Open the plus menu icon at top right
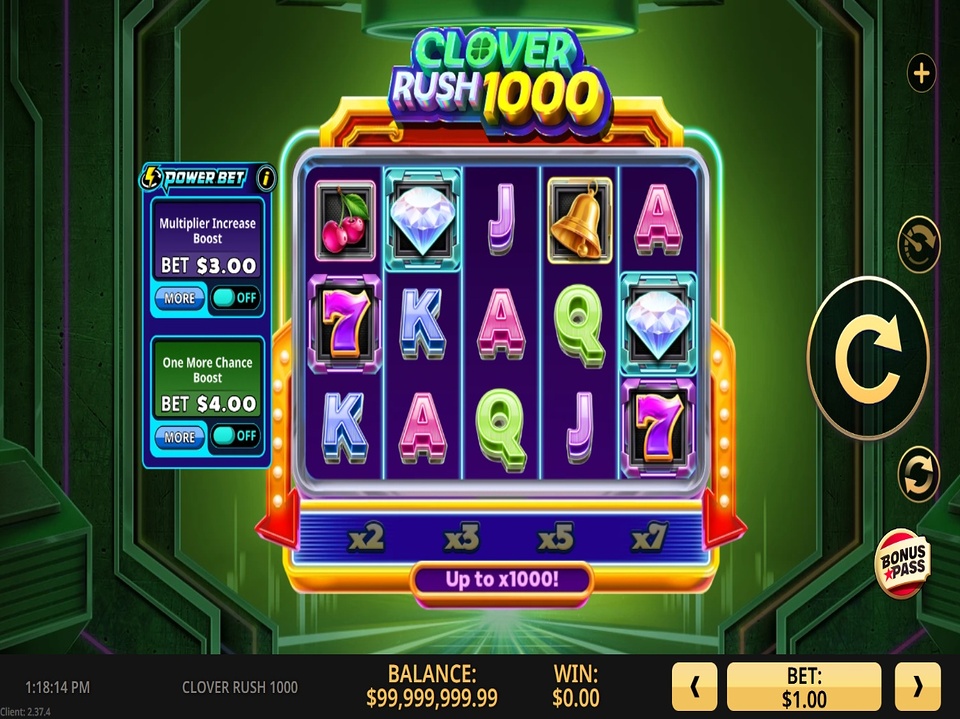The height and width of the screenshot is (719, 960). pyautogui.click(x=921, y=73)
